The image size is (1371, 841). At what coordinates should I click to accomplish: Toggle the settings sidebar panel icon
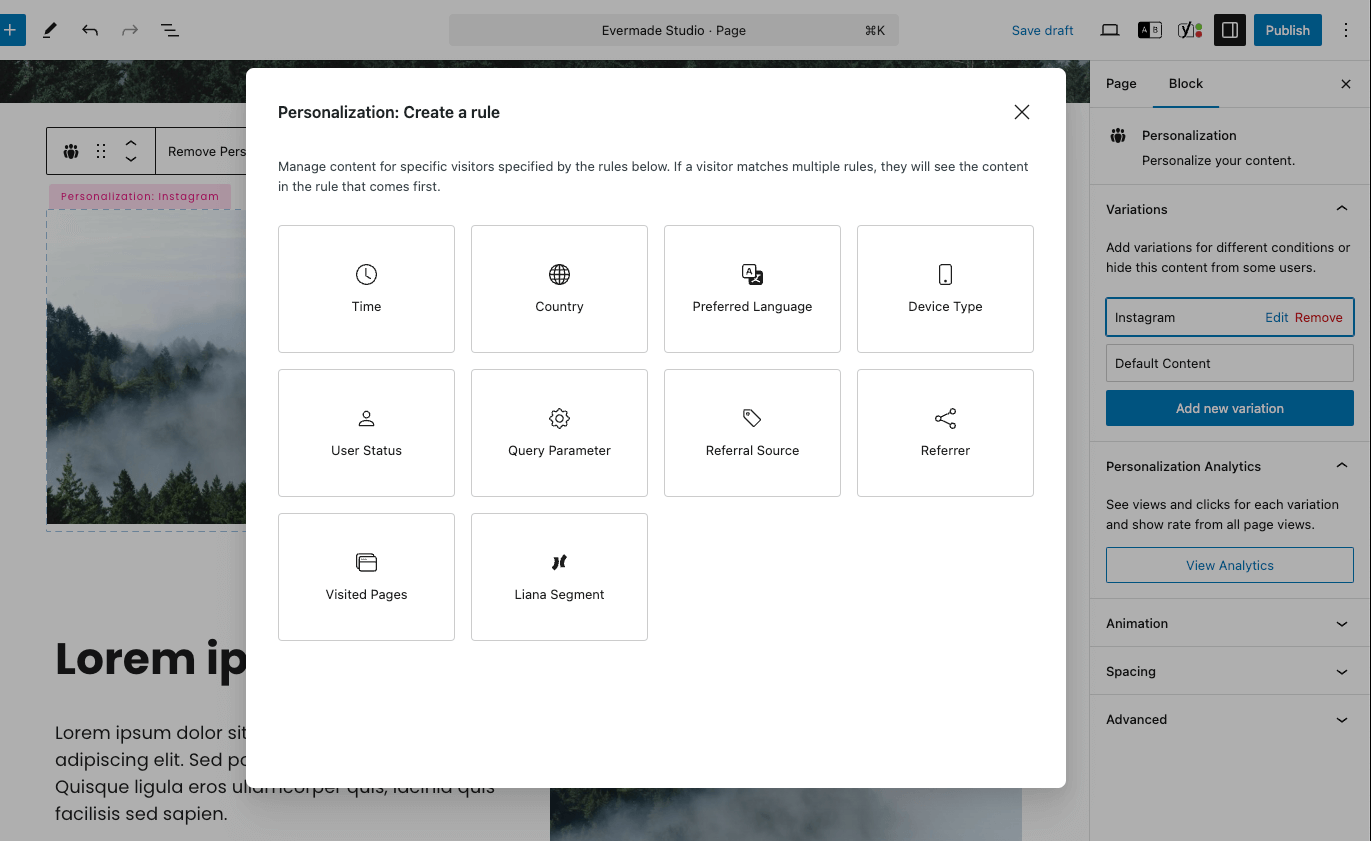pyautogui.click(x=1230, y=30)
